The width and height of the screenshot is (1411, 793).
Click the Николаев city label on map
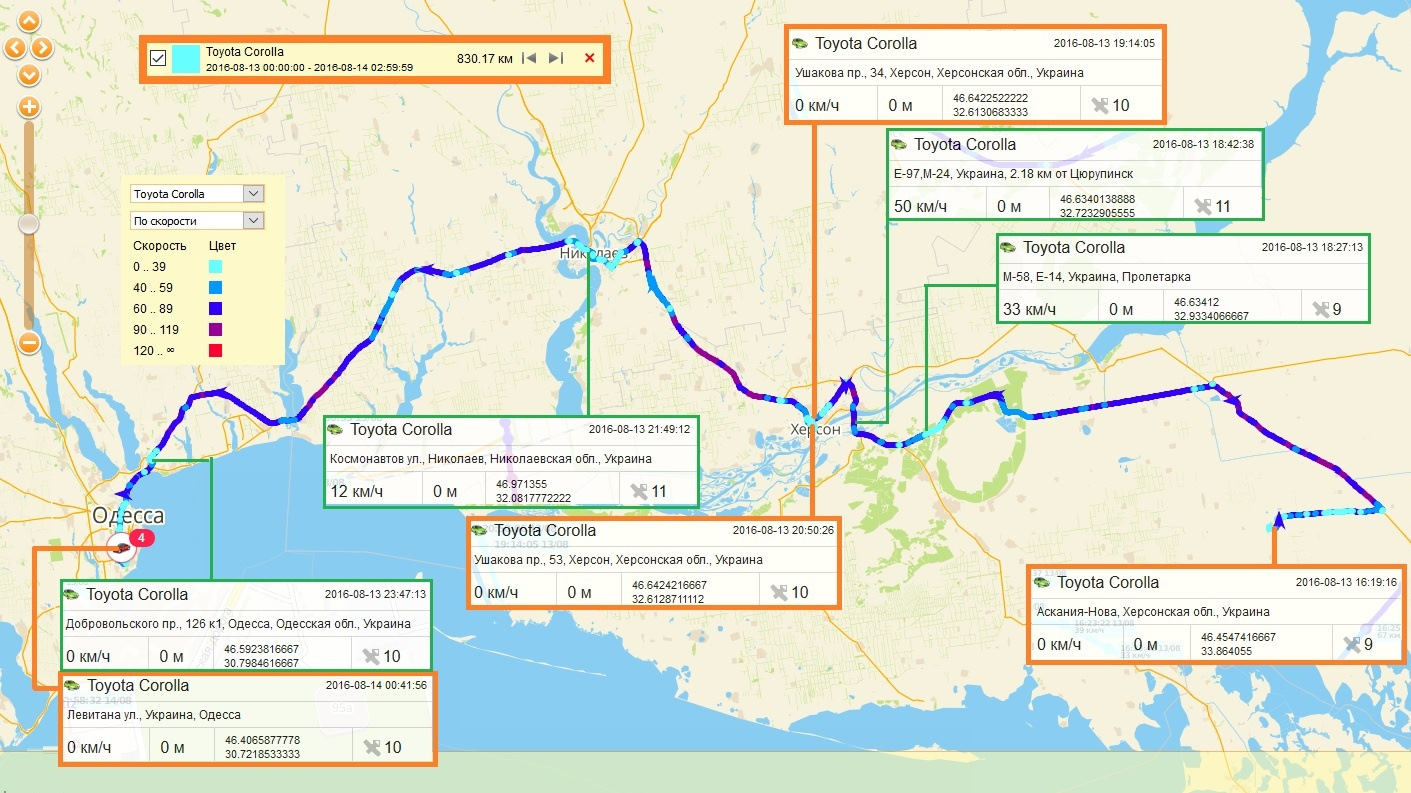pyautogui.click(x=592, y=253)
